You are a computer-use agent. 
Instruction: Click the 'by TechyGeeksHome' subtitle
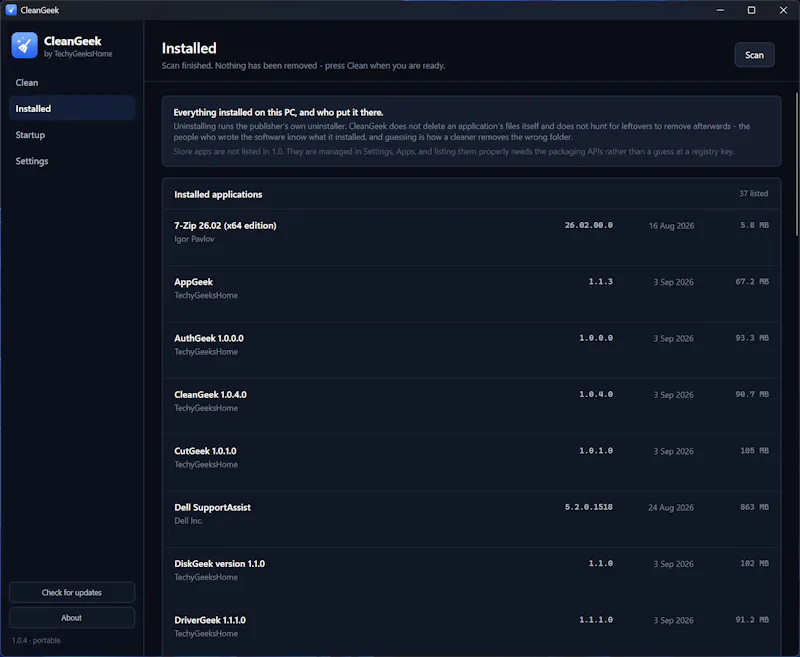(78, 54)
